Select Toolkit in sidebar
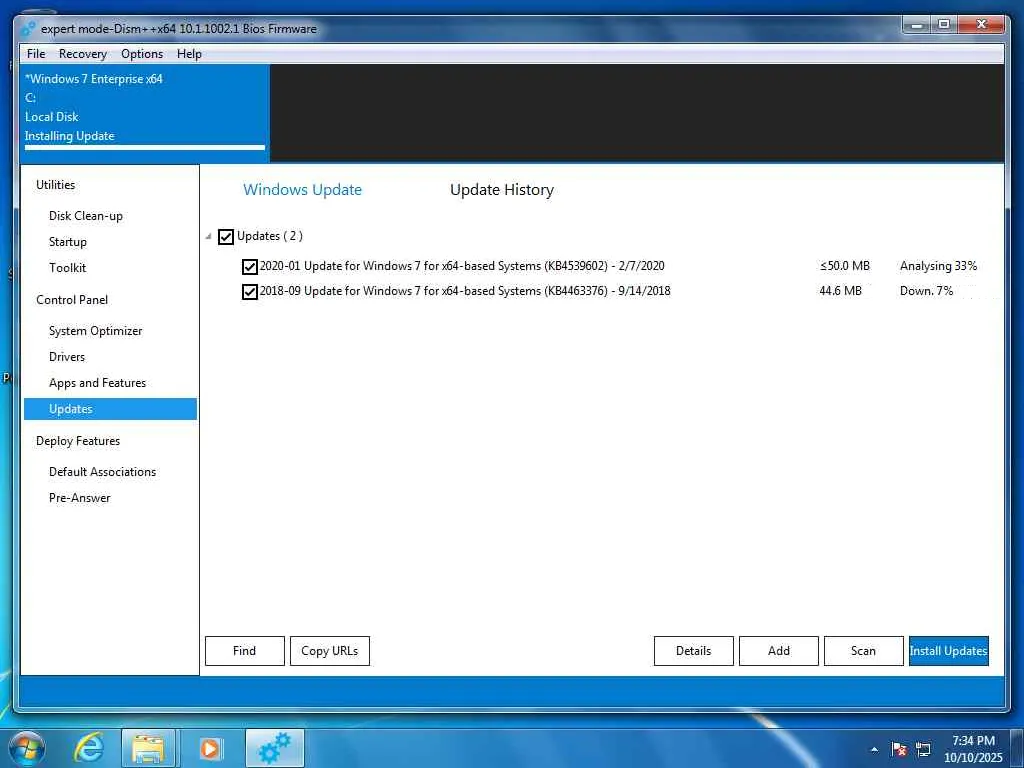1024x768 pixels. click(67, 268)
